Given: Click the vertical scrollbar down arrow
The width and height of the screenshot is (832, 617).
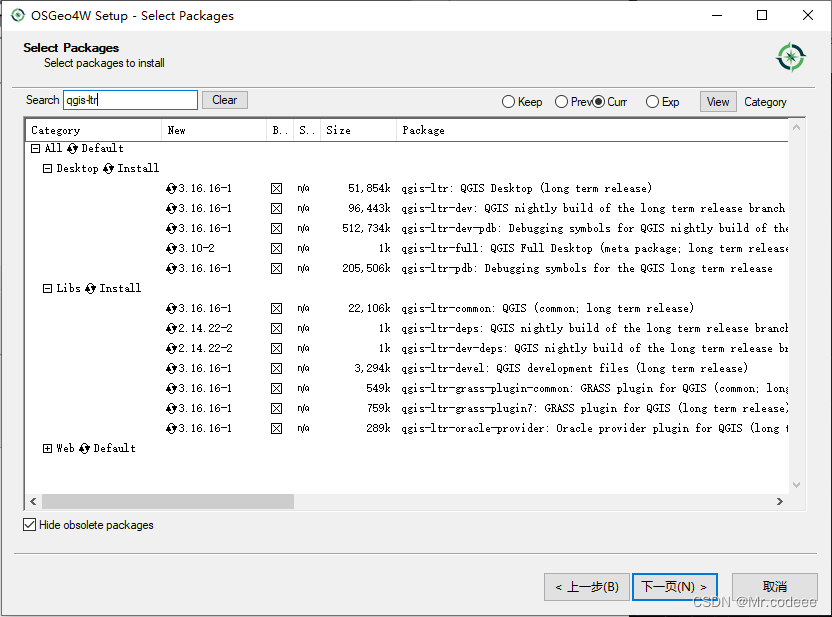Looking at the screenshot, I should [796, 484].
